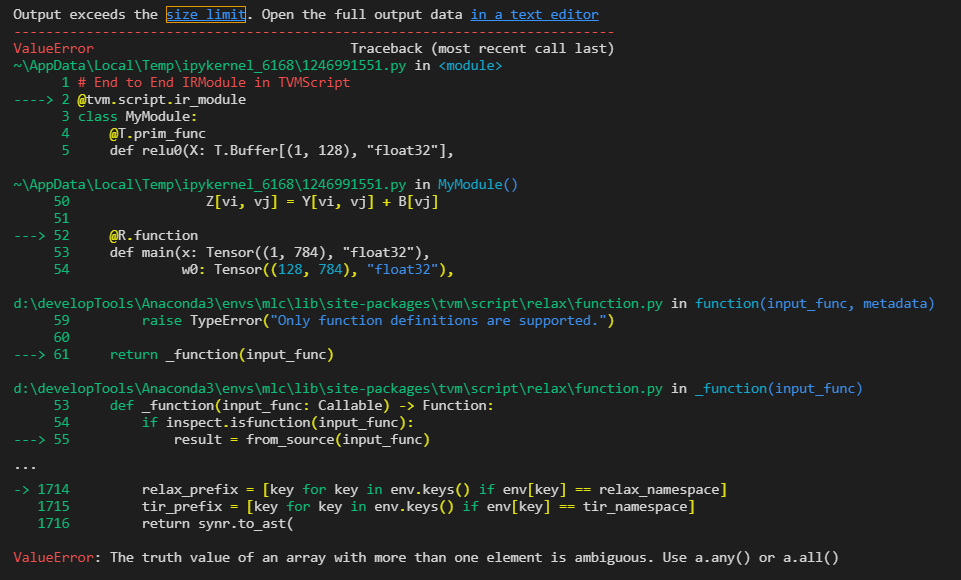This screenshot has height=580, width=961.
Task: Click the '@R.function' decorator line
Action: click(154, 235)
